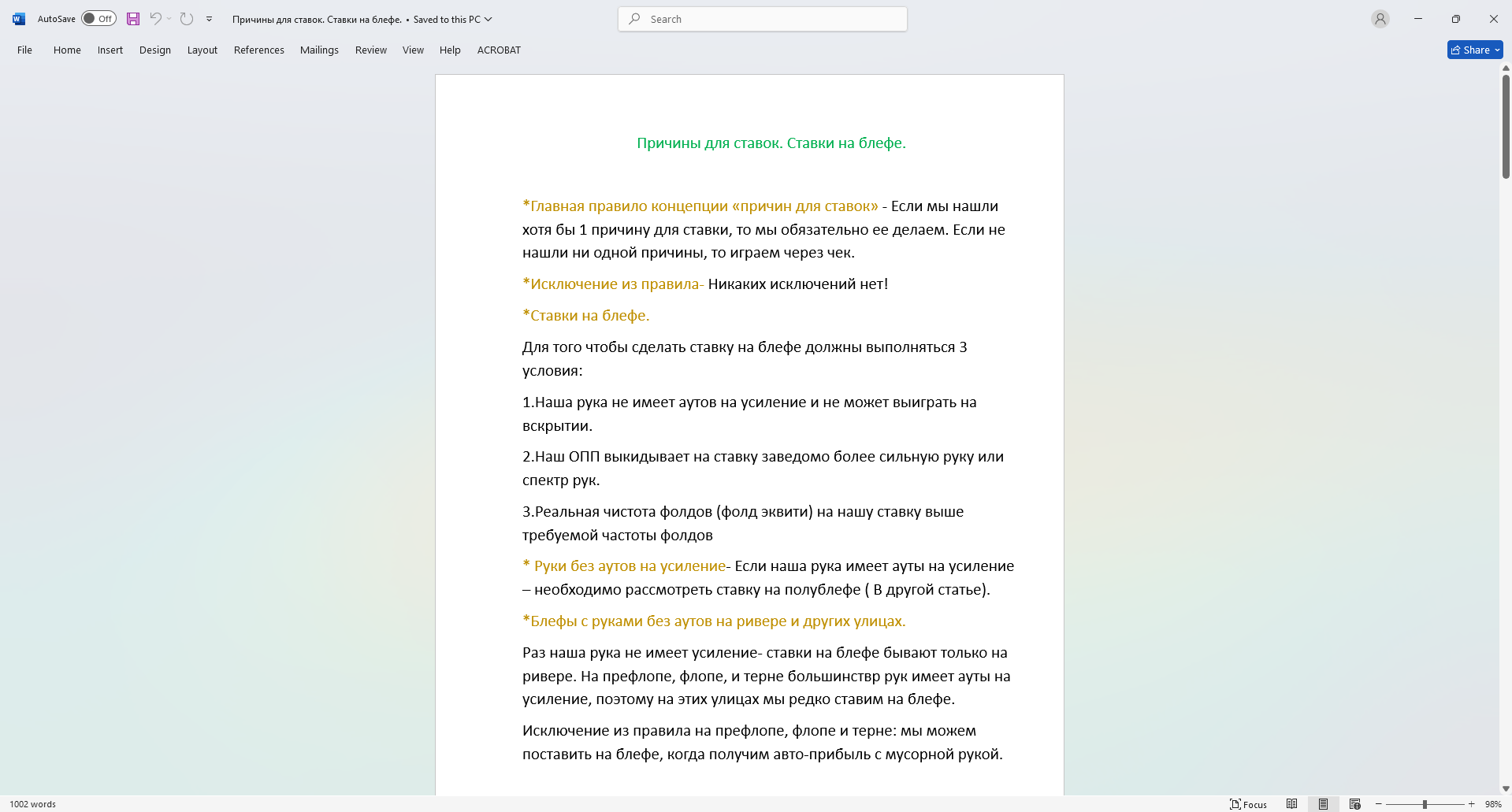Click the magnifier icon in Search
This screenshot has width=1512, height=812.
(635, 19)
